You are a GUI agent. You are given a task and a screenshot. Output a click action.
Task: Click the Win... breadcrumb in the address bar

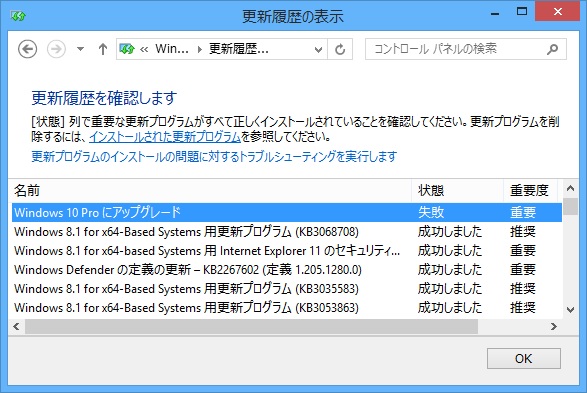tap(172, 49)
